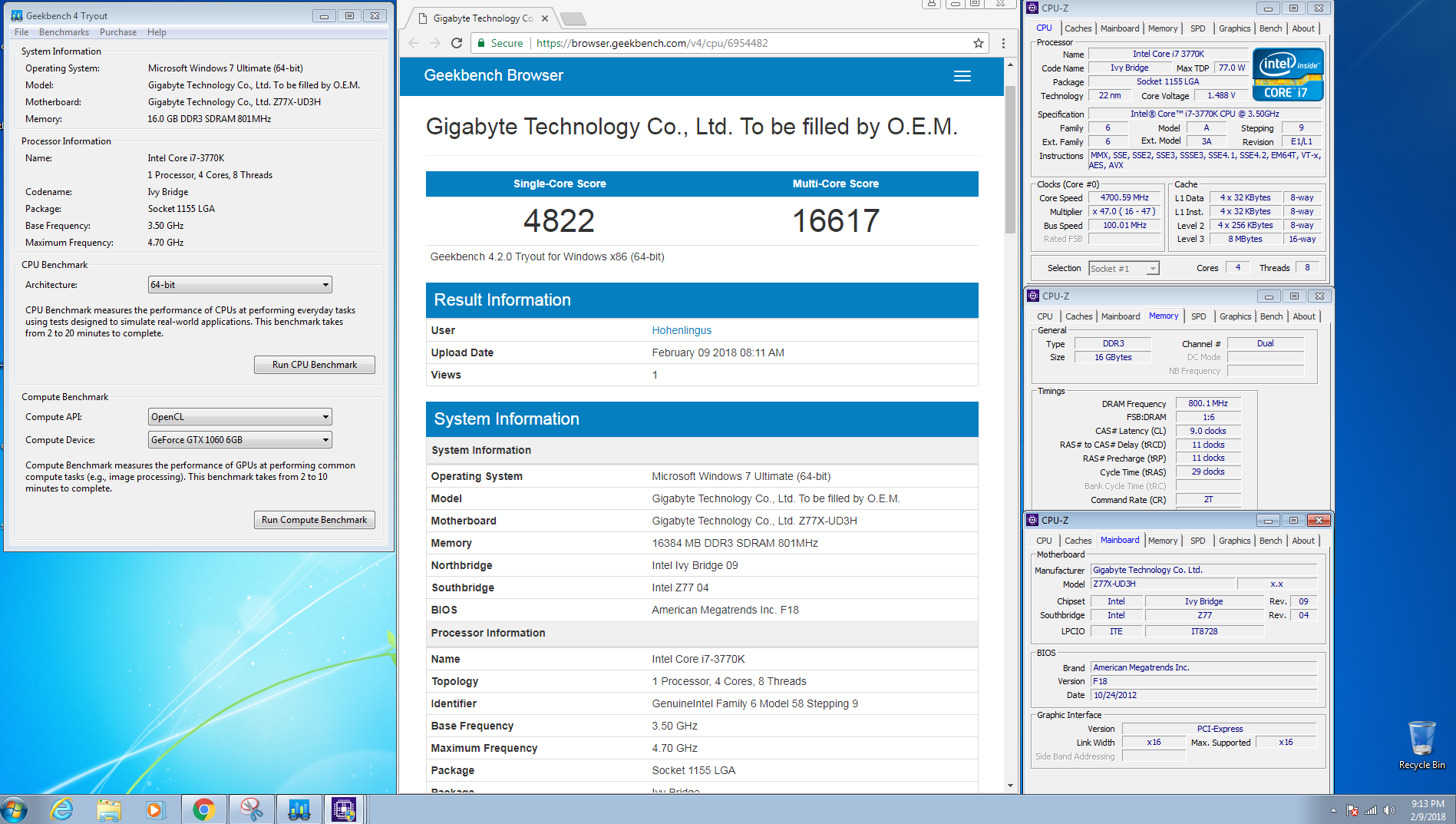1456x824 pixels.
Task: Open the Architecture 64-bit dropdown
Action: click(239, 285)
